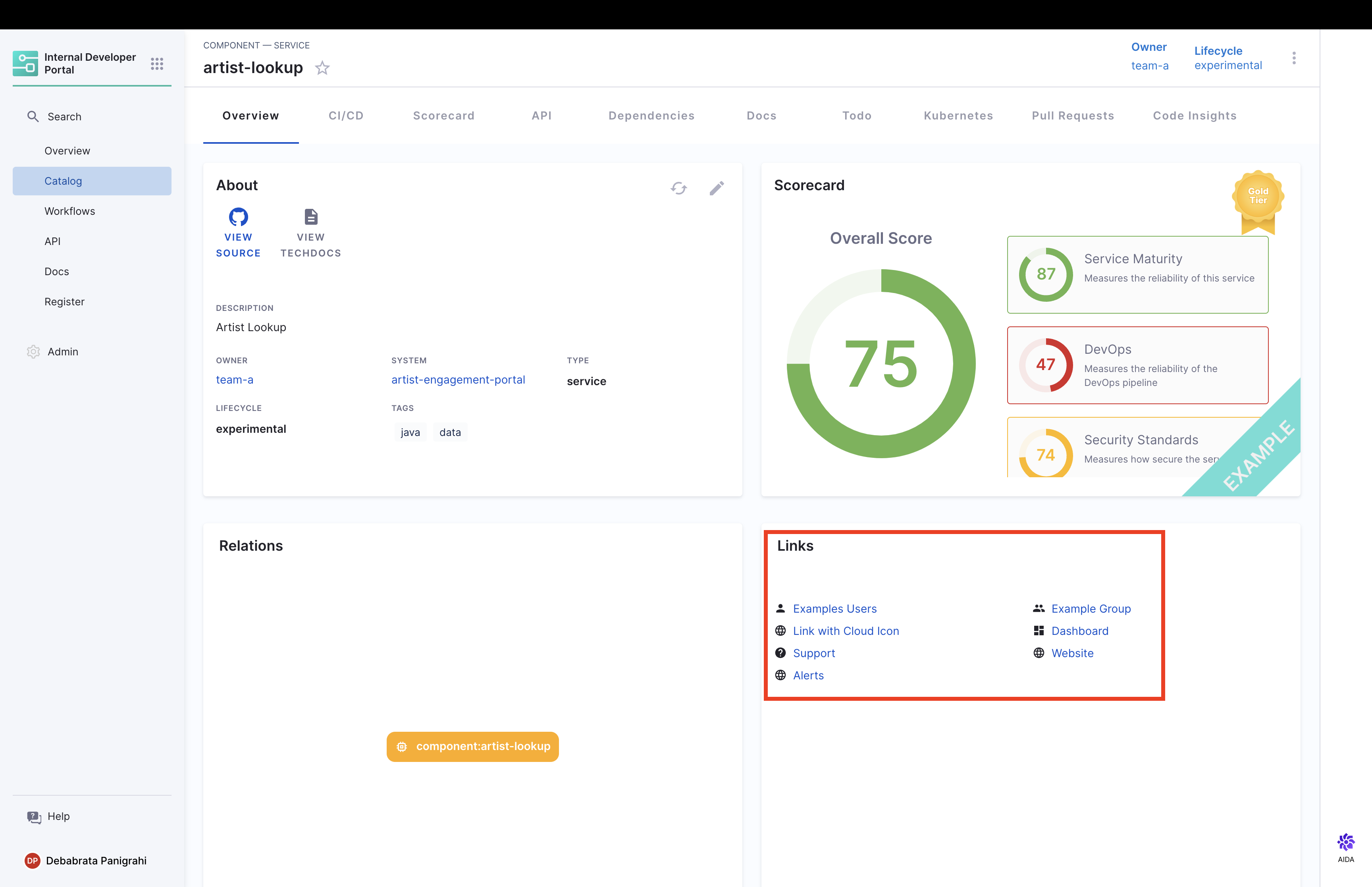Click the refresh entity icon in About

coord(679,188)
